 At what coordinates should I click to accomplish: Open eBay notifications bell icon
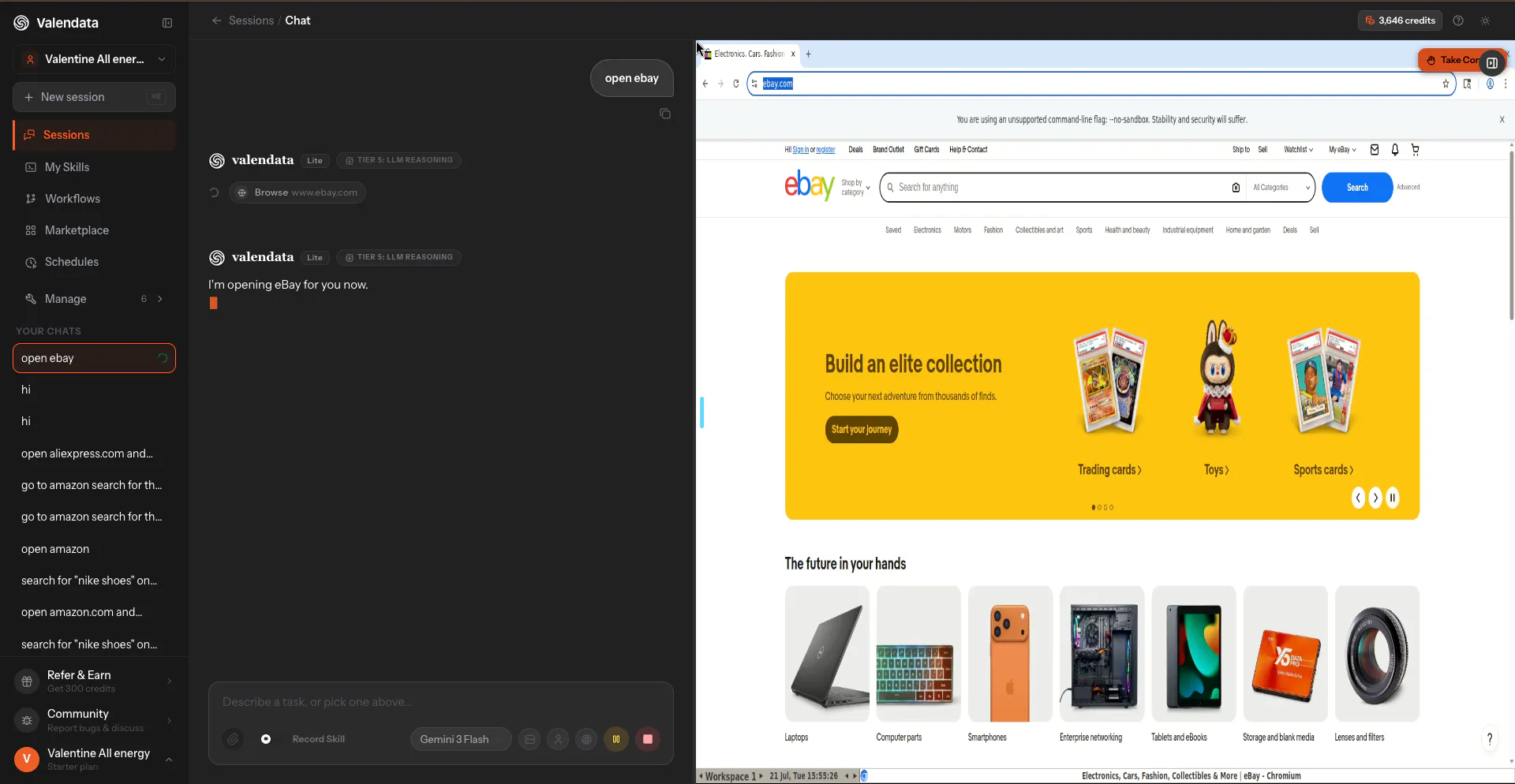pos(1395,150)
